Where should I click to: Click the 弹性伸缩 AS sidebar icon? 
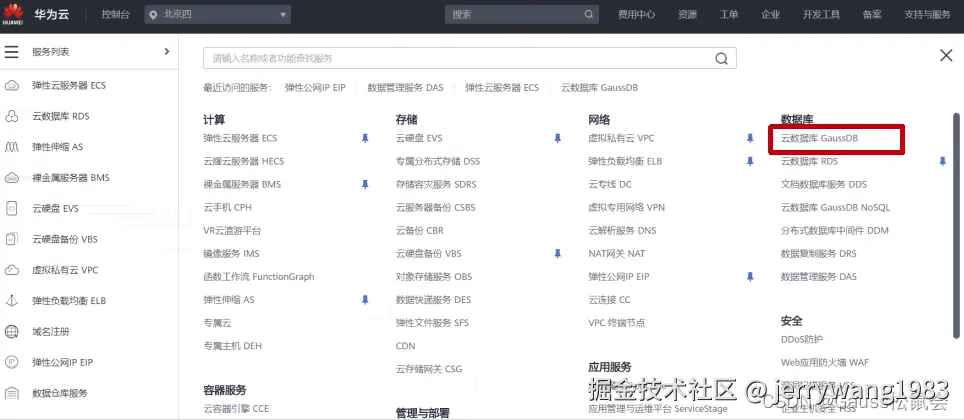click(x=12, y=147)
